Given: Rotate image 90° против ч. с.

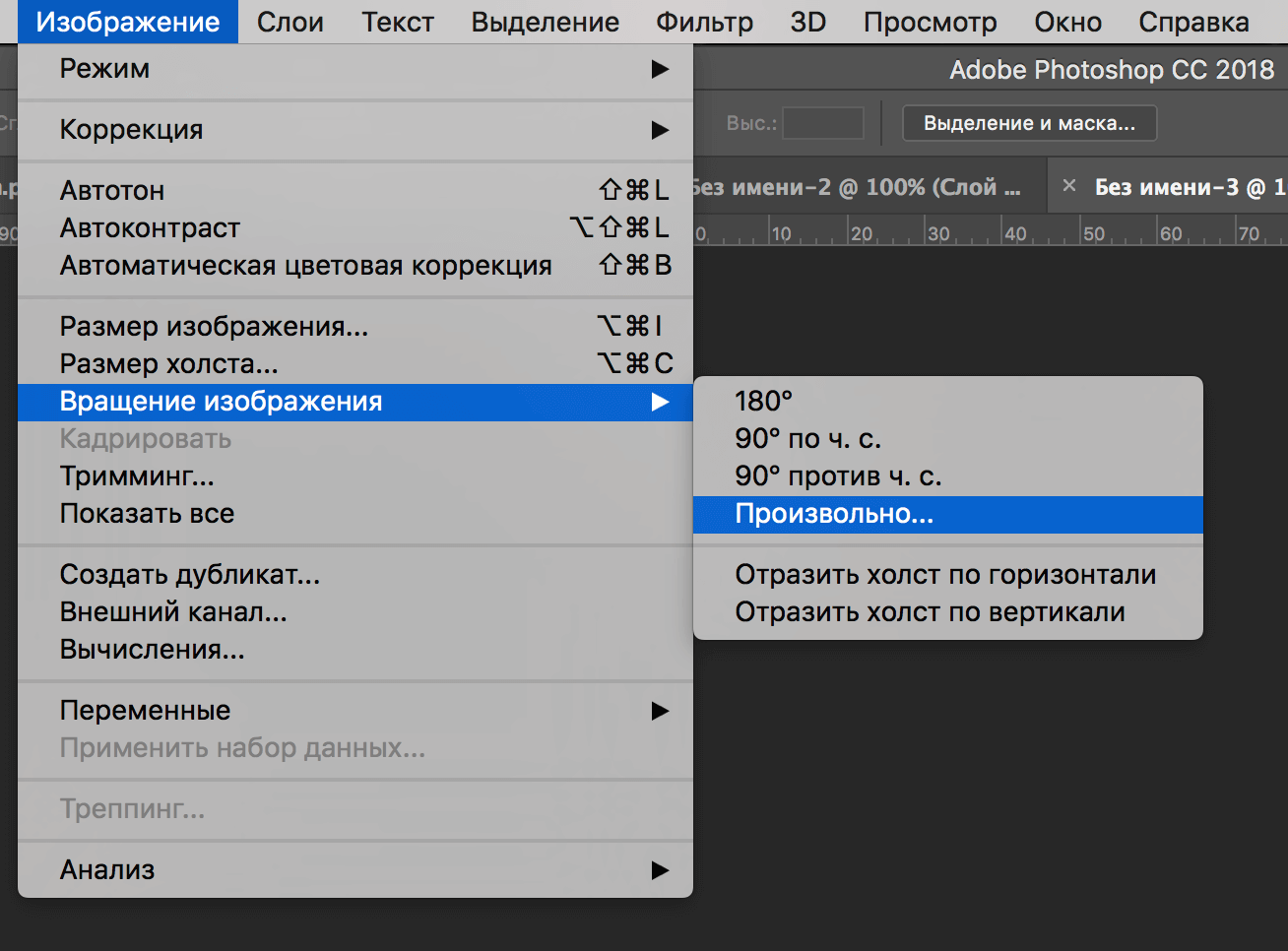Looking at the screenshot, I should 837,476.
